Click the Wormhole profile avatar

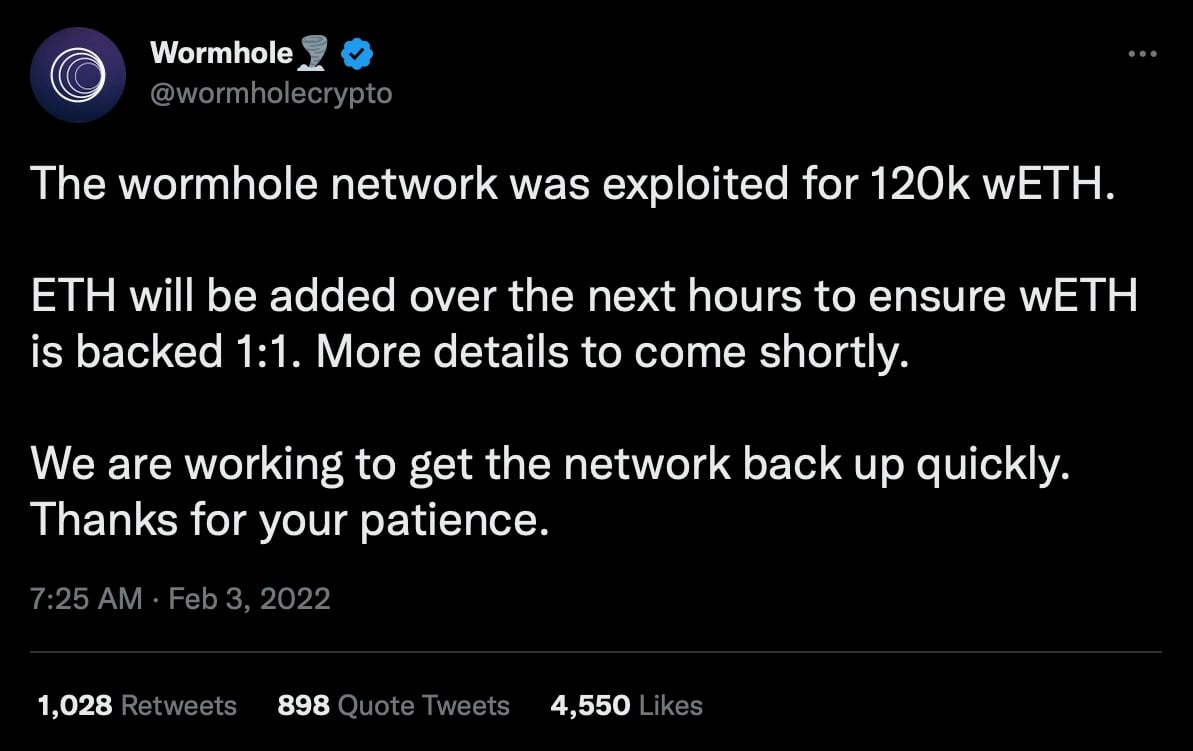coord(78,75)
